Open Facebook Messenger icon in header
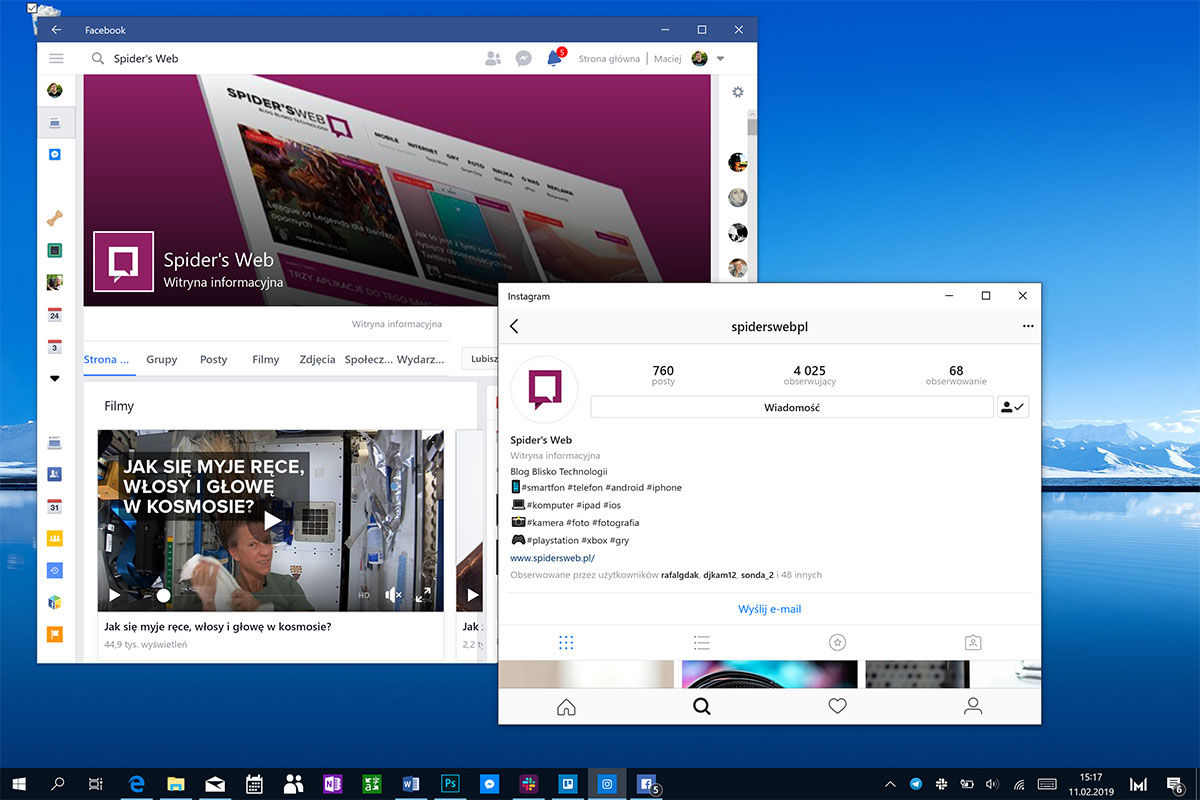The image size is (1200, 800). [x=523, y=59]
